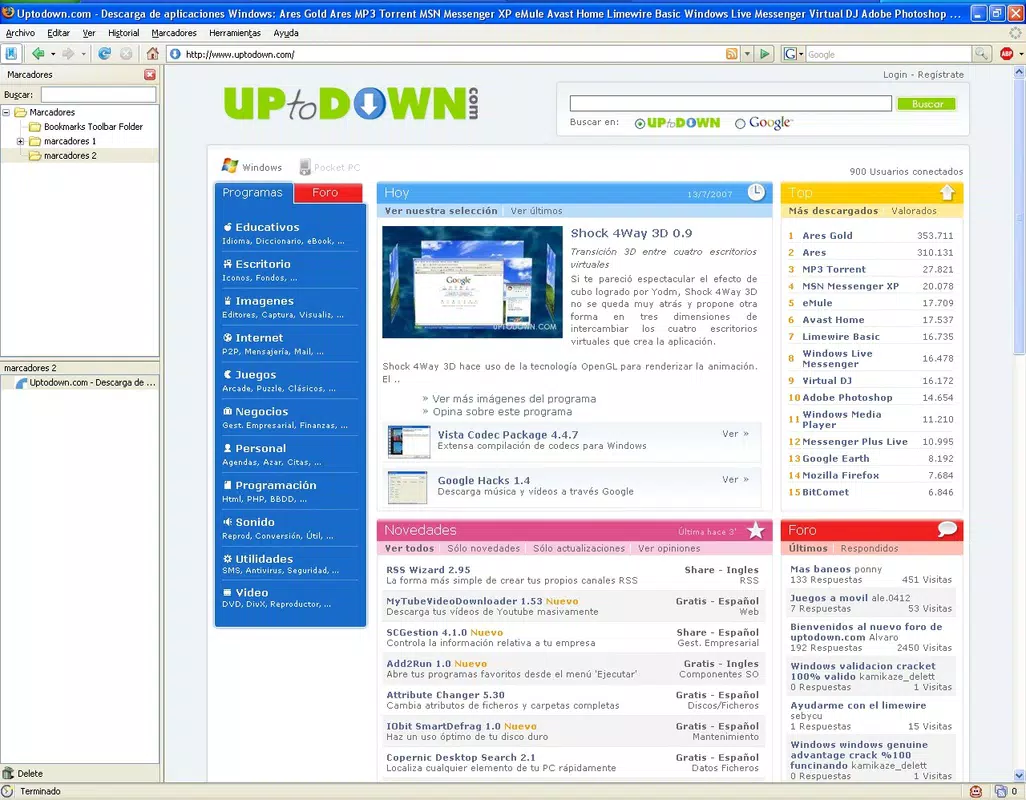Open the Herramientas menu
The image size is (1026, 800).
[x=235, y=33]
